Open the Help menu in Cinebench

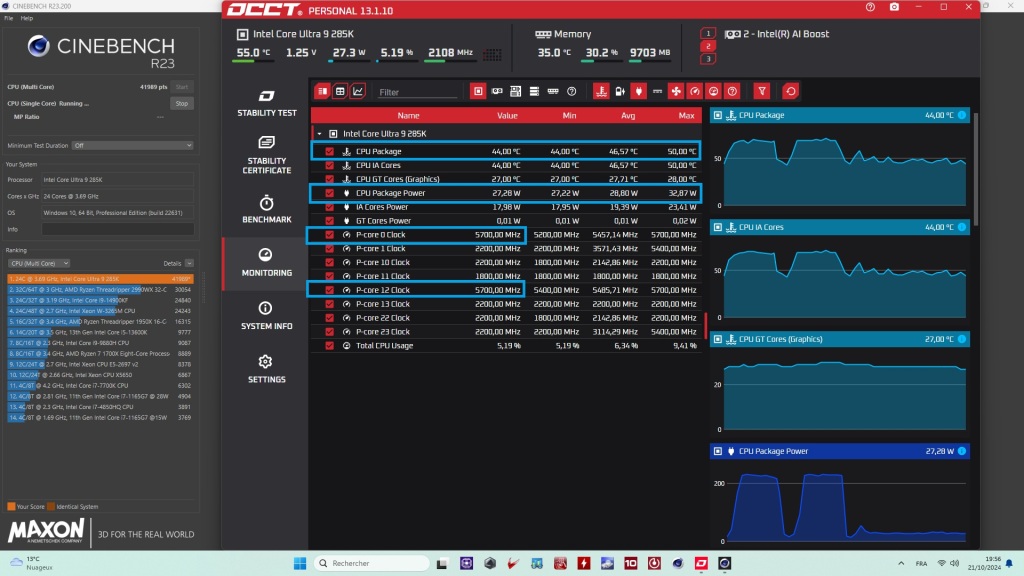pyautogui.click(x=26, y=18)
